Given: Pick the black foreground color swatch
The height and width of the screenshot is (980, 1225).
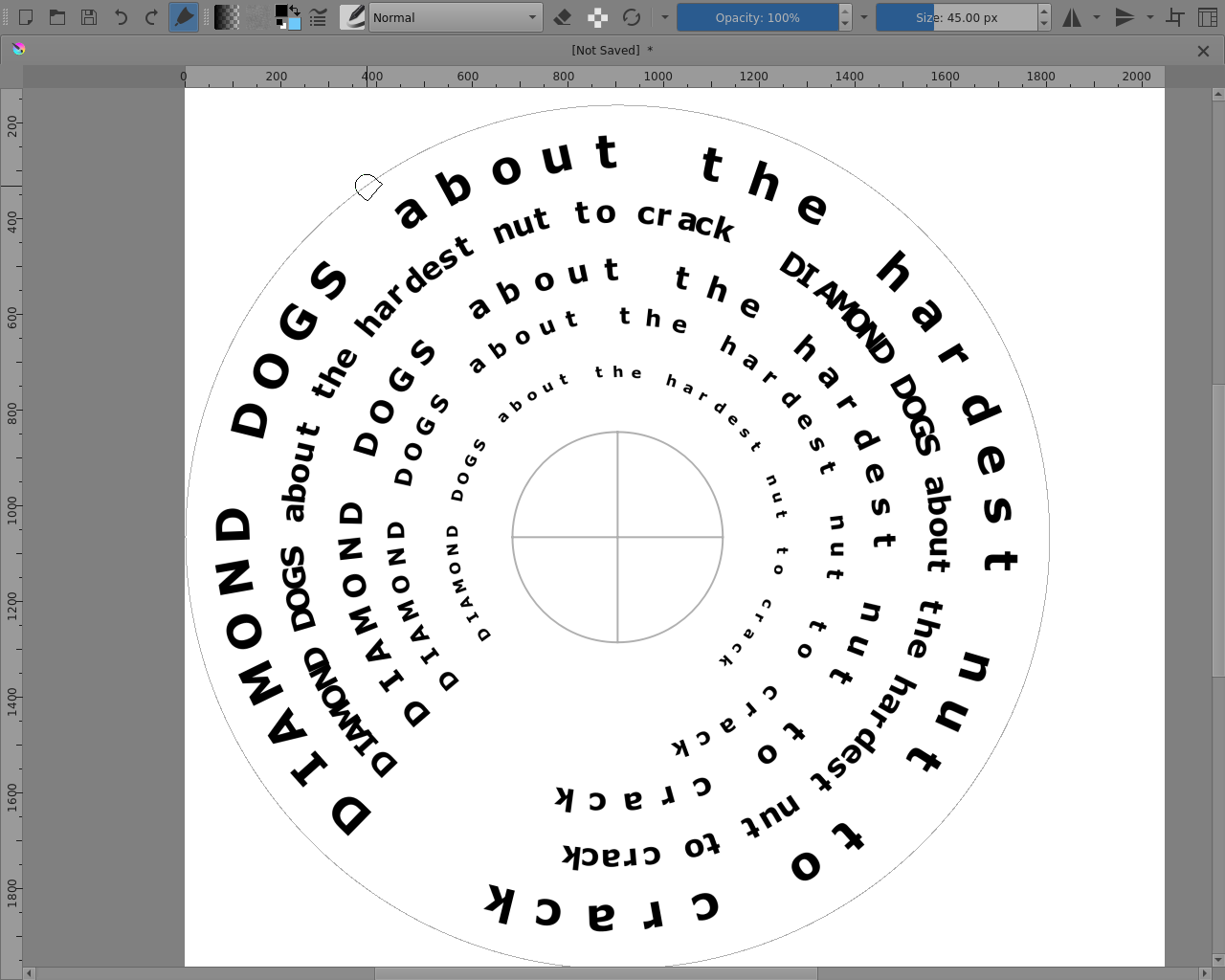Looking at the screenshot, I should [281, 11].
